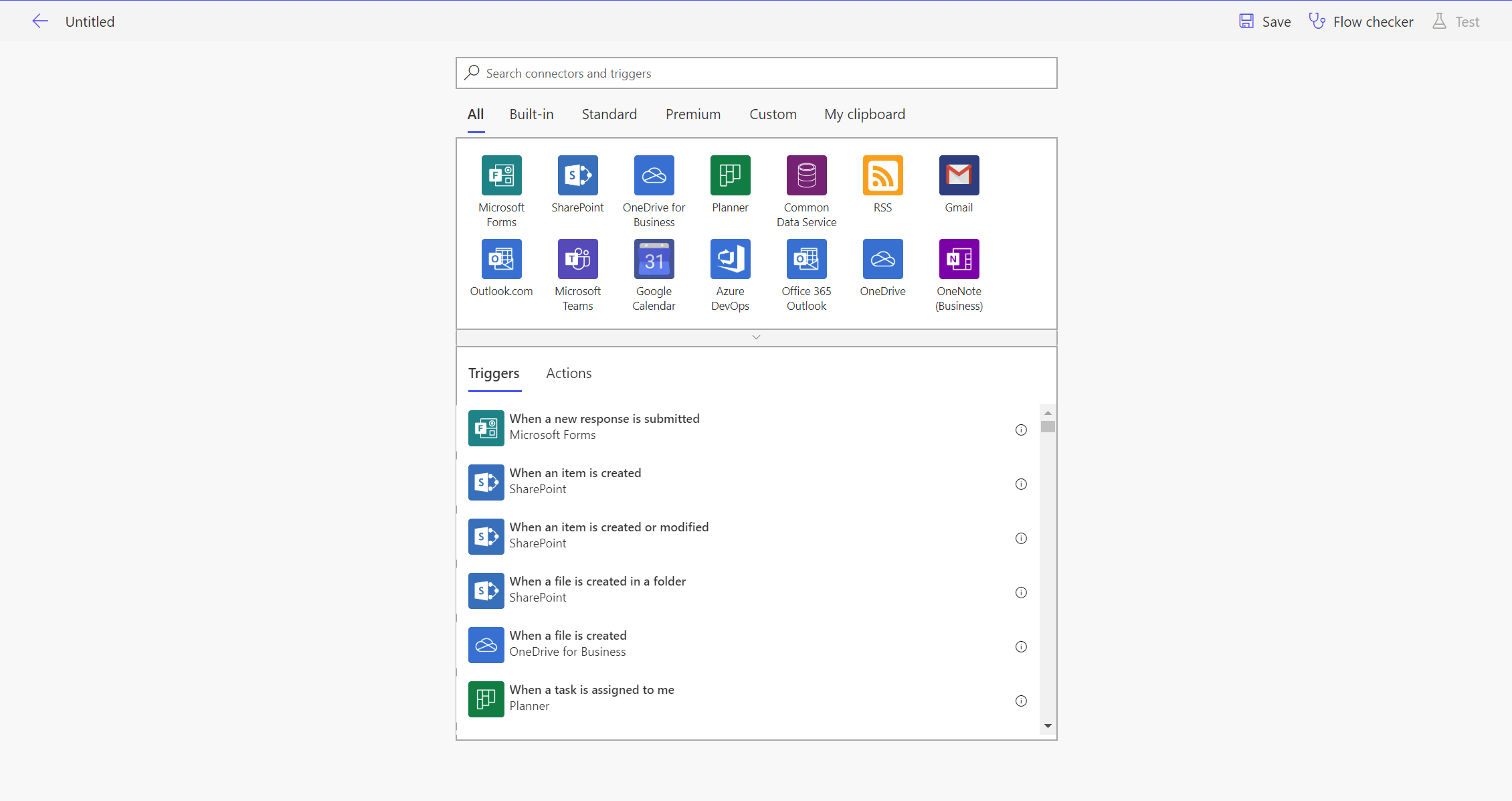1512x801 pixels.
Task: Switch to the Built-in tab
Action: click(x=531, y=114)
